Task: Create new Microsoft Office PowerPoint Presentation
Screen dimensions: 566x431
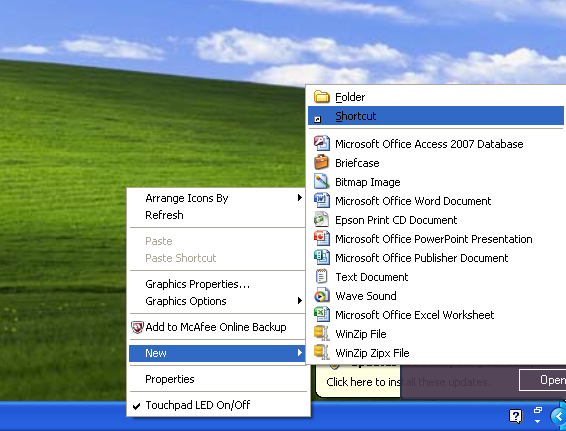Action: point(436,239)
